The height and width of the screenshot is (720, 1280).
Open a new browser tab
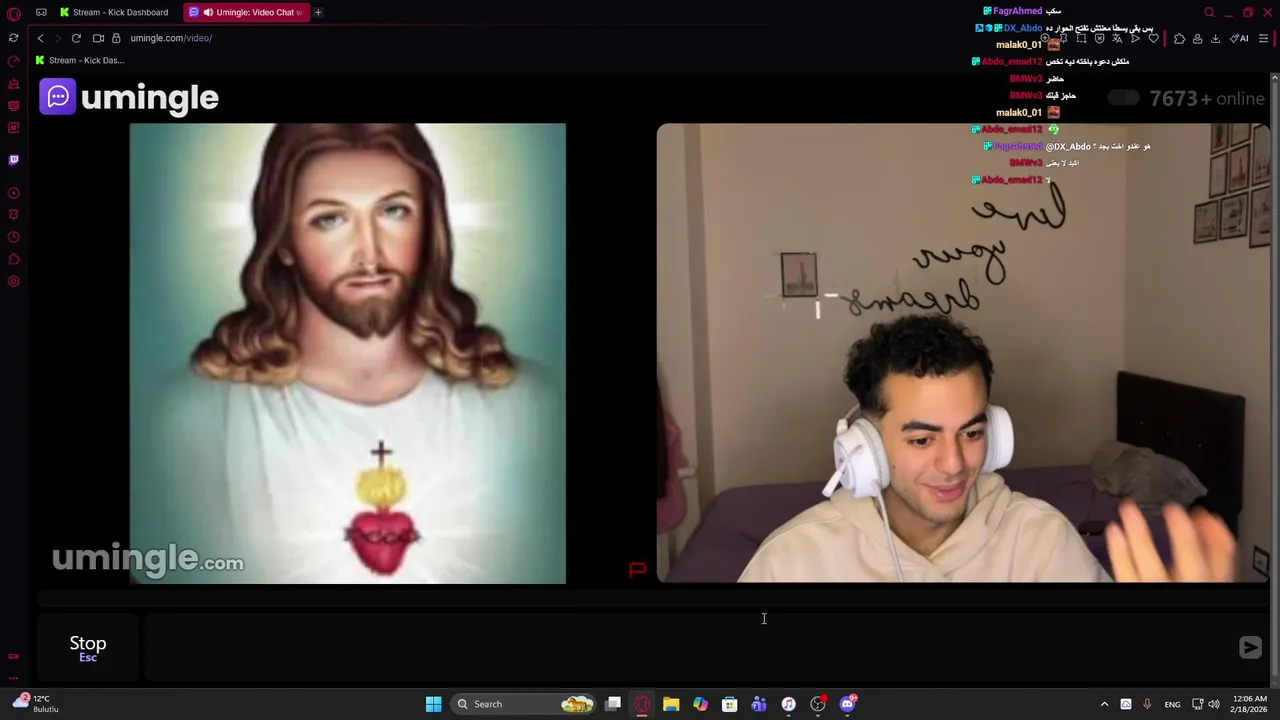coord(318,12)
